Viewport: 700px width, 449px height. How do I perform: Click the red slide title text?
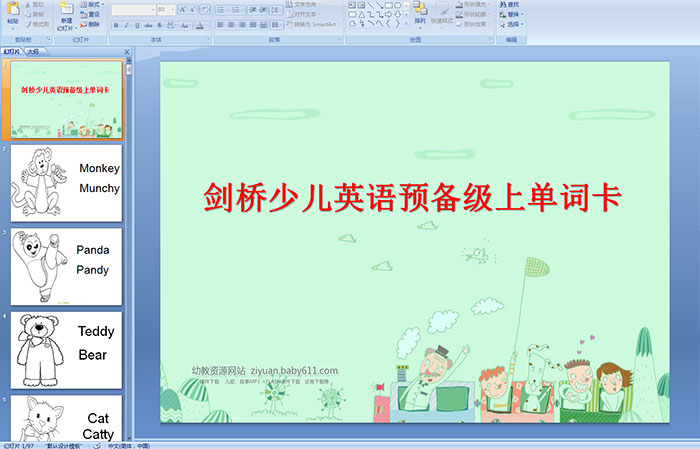point(412,197)
